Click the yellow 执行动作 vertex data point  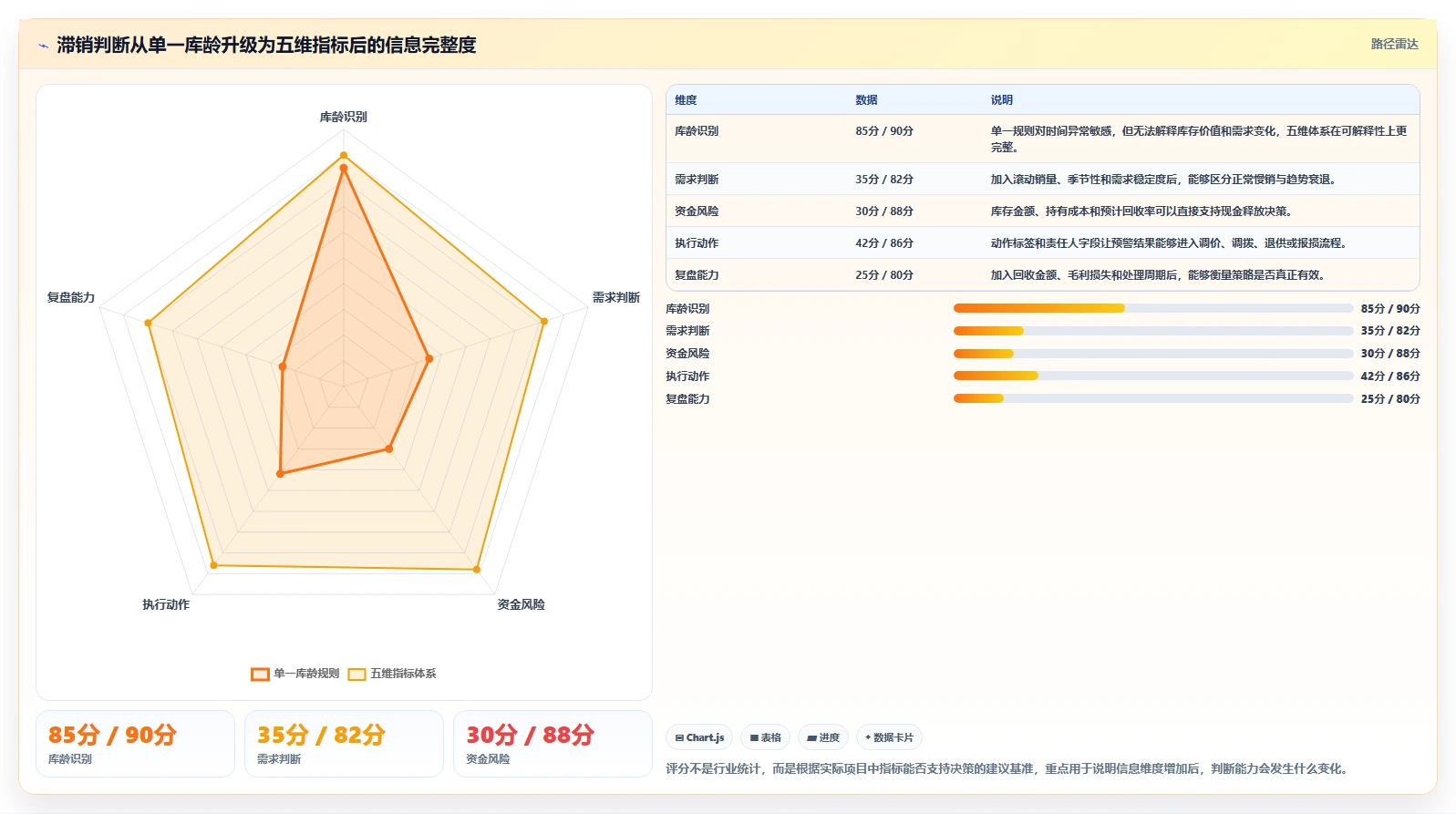(214, 565)
